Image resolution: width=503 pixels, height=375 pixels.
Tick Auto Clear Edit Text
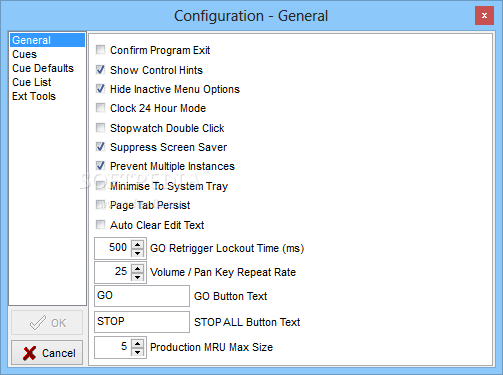point(100,225)
